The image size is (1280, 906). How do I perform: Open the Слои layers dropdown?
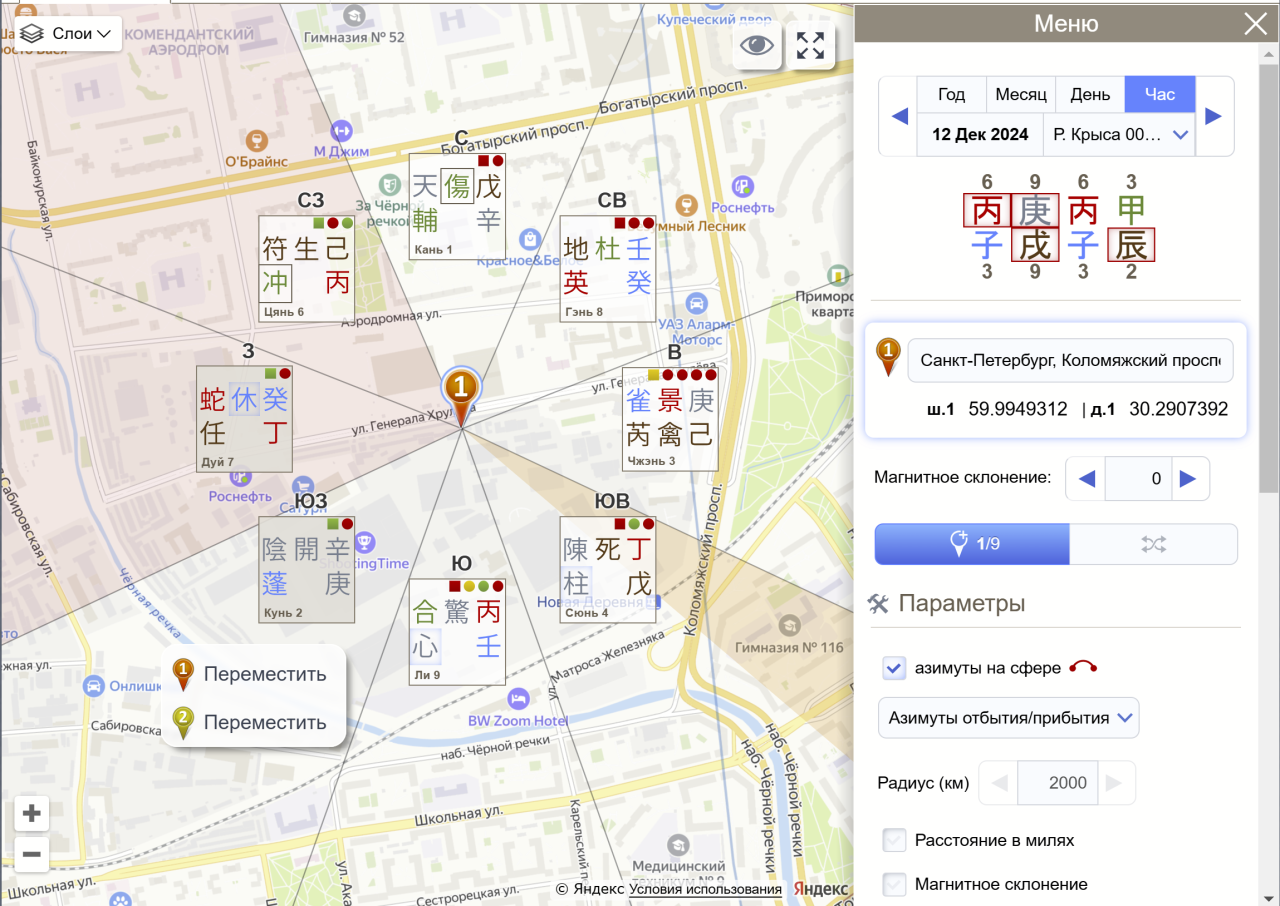(68, 33)
